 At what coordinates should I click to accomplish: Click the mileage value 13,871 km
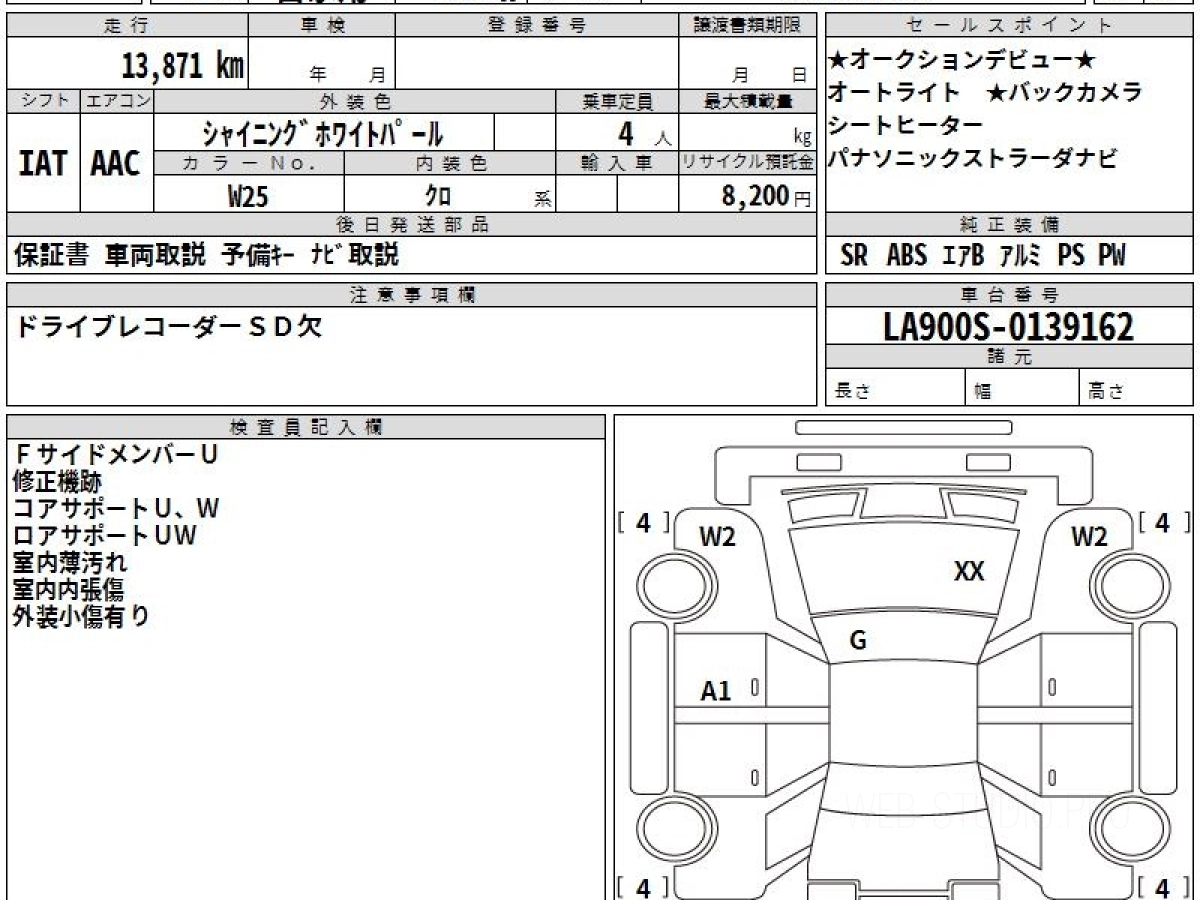(x=183, y=65)
